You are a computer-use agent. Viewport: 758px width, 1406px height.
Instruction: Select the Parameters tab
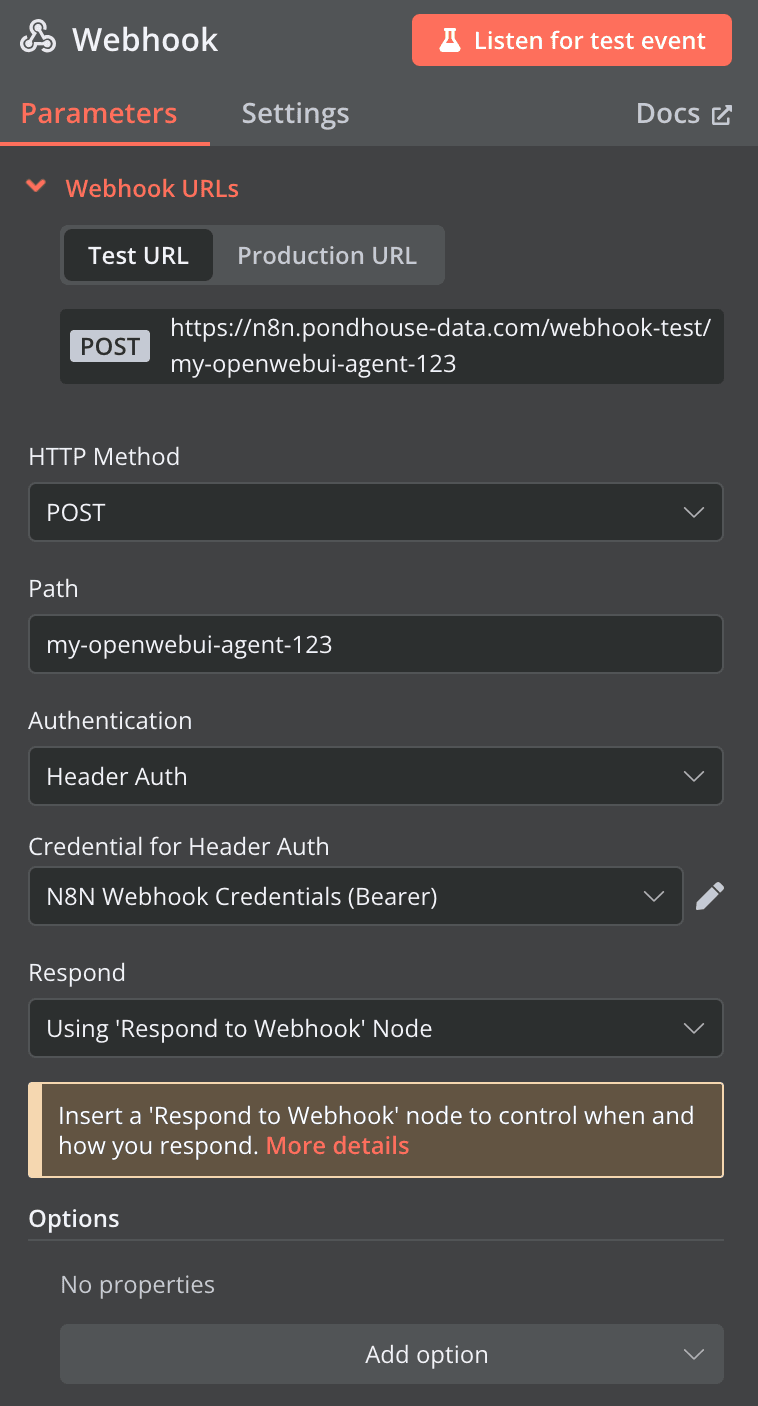click(x=96, y=113)
